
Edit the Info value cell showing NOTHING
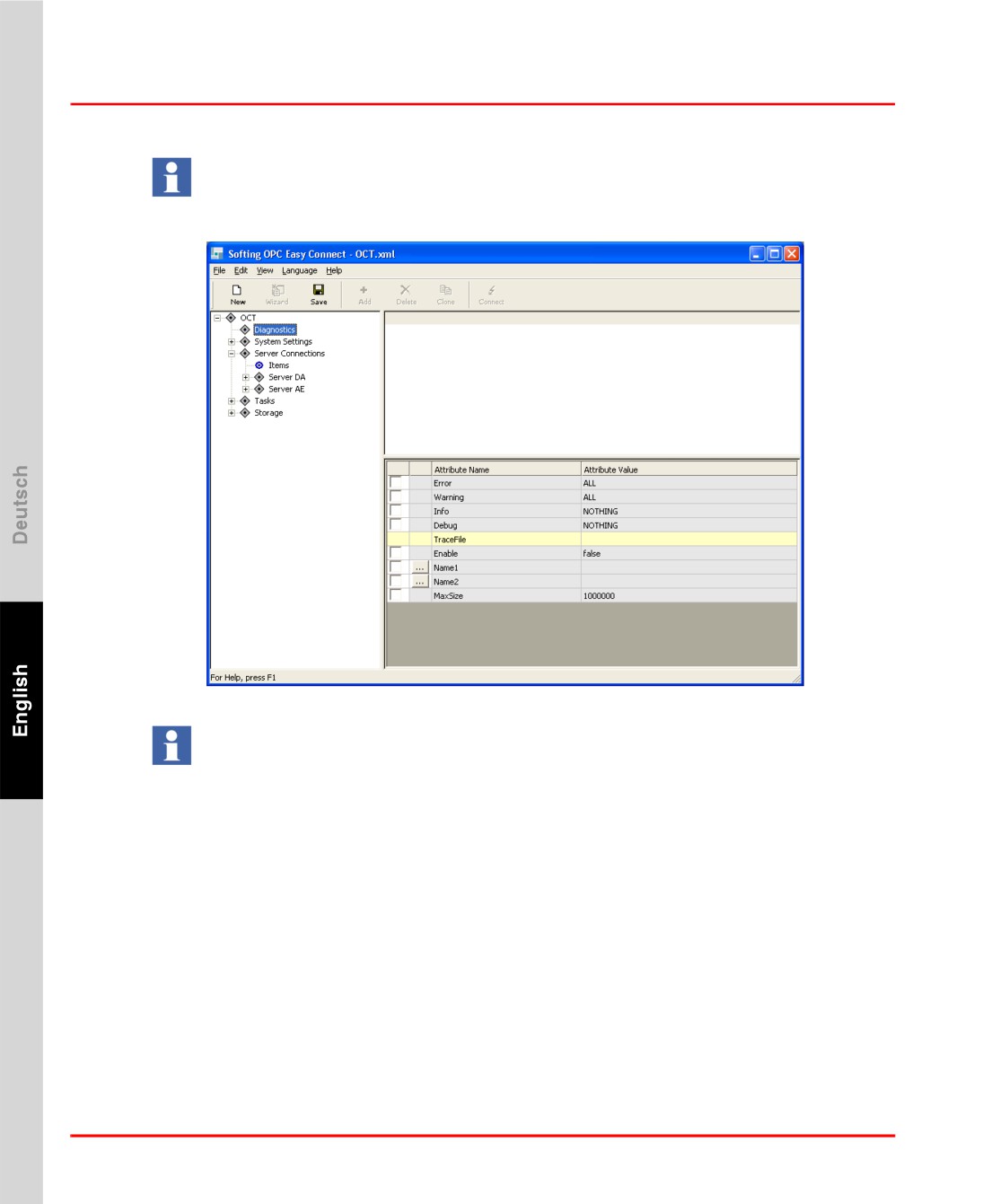(x=688, y=511)
